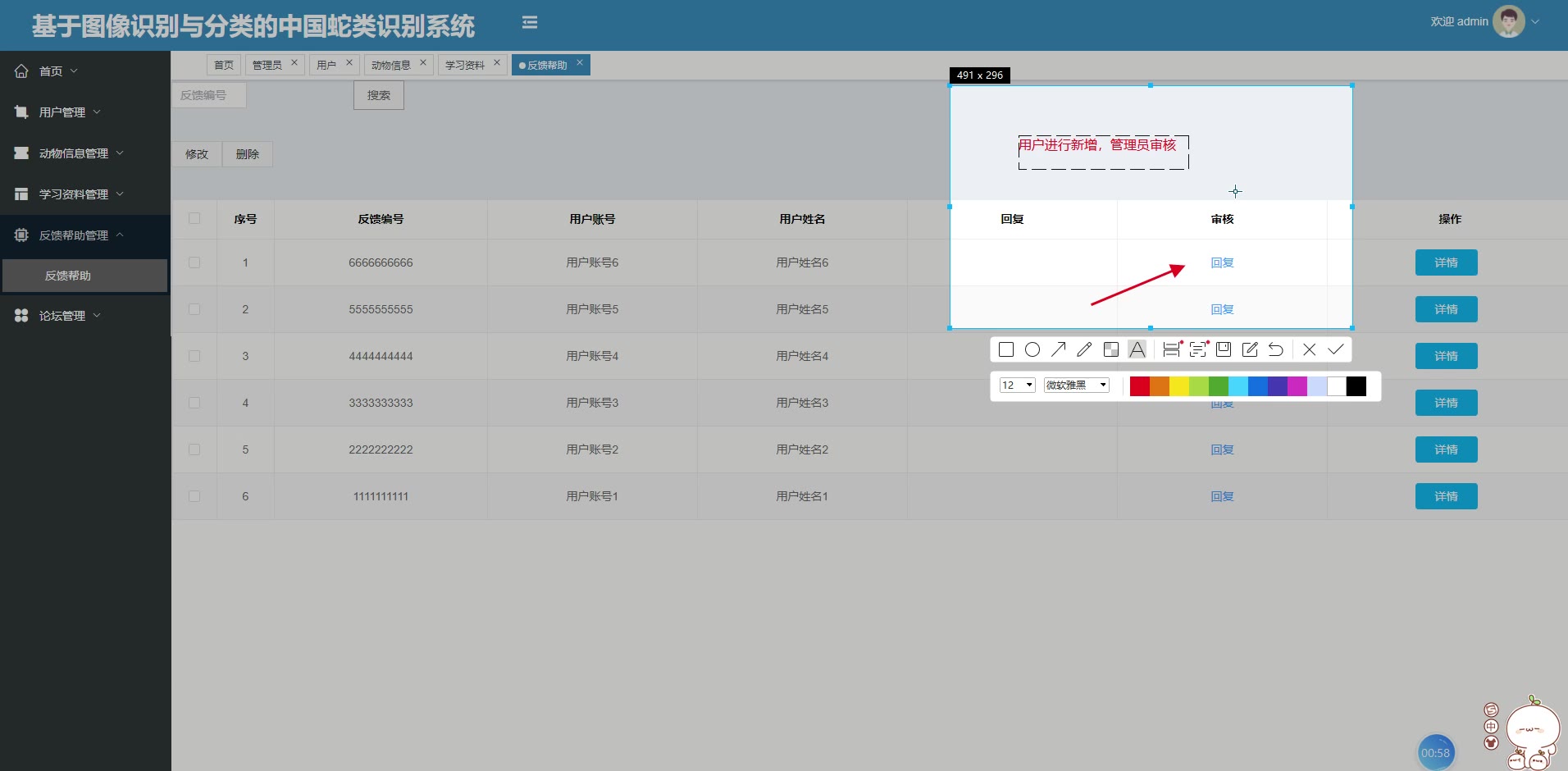Select the text annotation tool
The width and height of the screenshot is (1568, 771).
pyautogui.click(x=1137, y=349)
